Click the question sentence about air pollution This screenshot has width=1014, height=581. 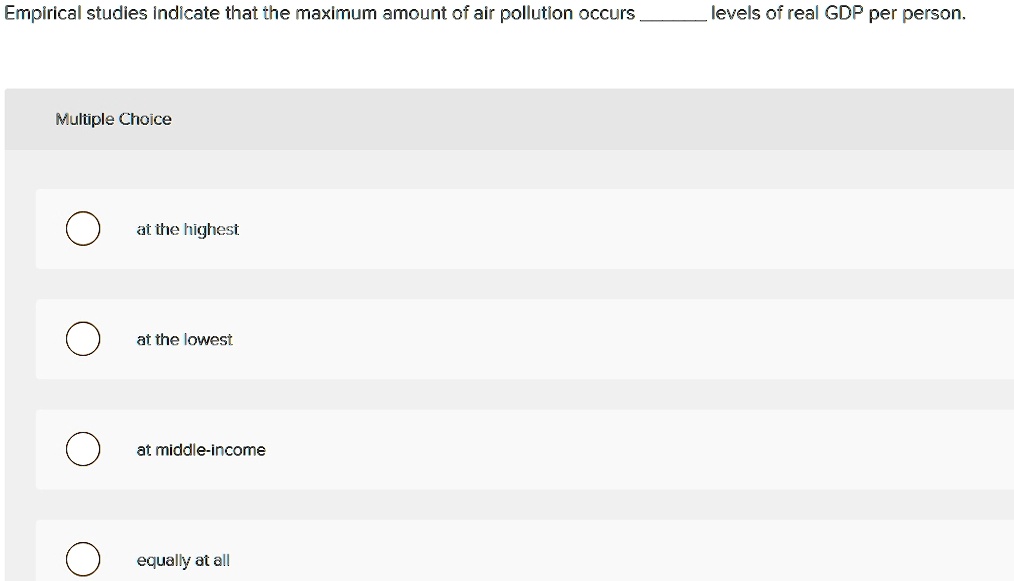pyautogui.click(x=484, y=13)
